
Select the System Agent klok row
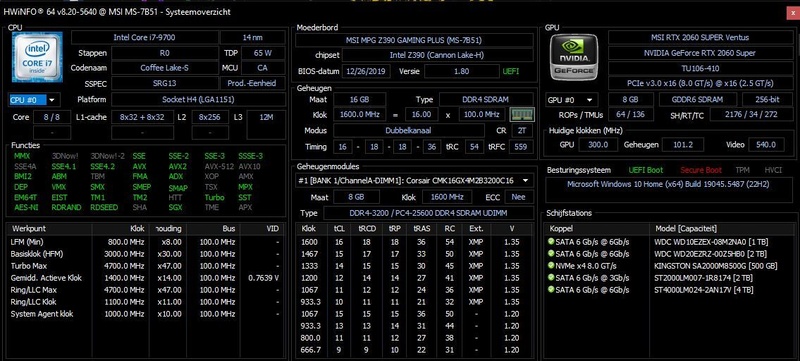coord(145,314)
